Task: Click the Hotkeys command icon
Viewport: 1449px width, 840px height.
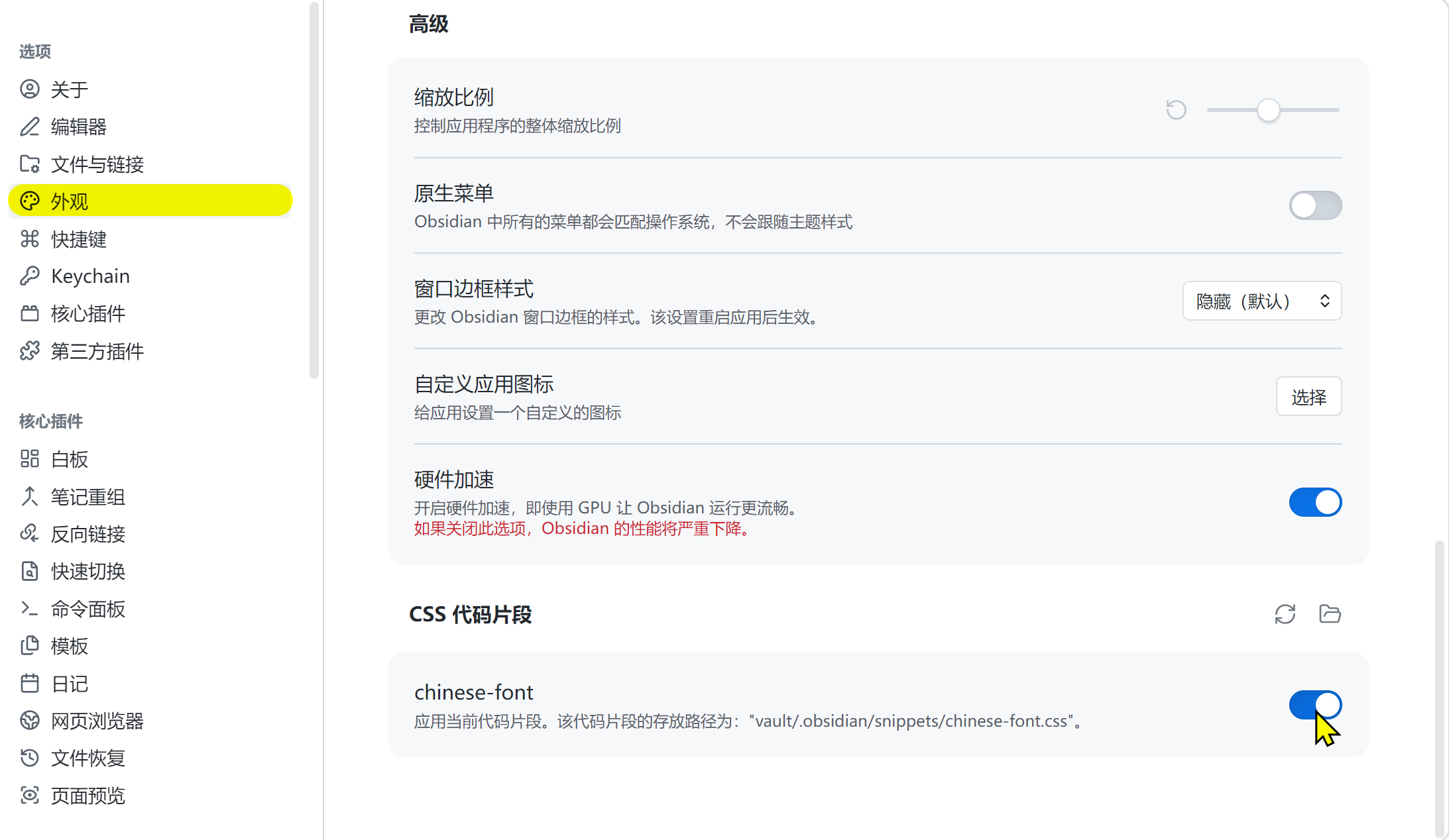Action: (30, 239)
